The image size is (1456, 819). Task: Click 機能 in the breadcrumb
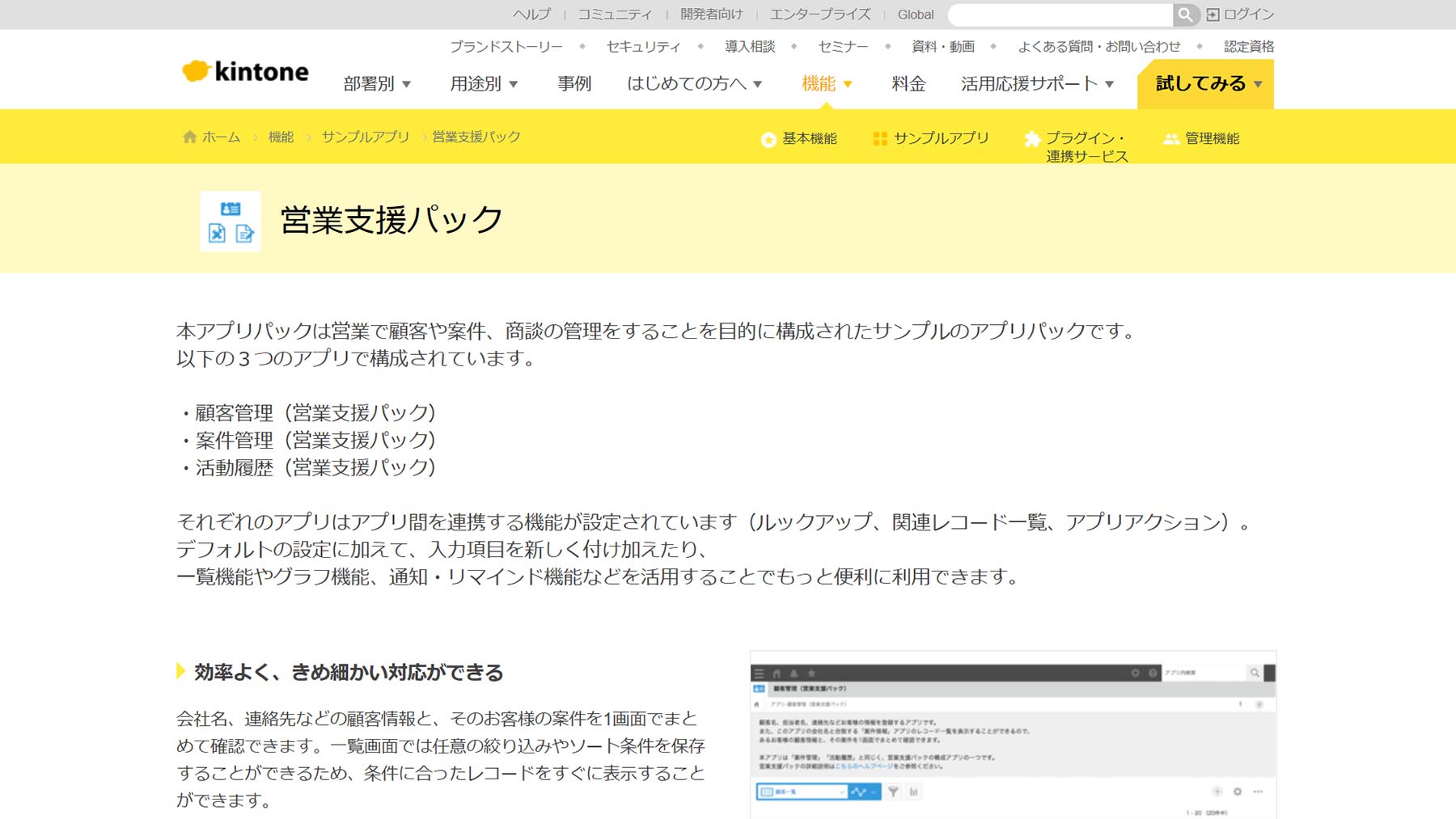tap(281, 137)
